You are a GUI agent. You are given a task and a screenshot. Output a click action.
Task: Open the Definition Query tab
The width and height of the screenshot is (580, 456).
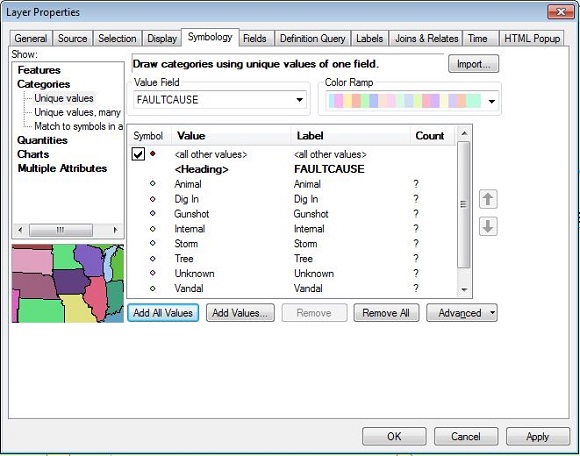pos(312,38)
